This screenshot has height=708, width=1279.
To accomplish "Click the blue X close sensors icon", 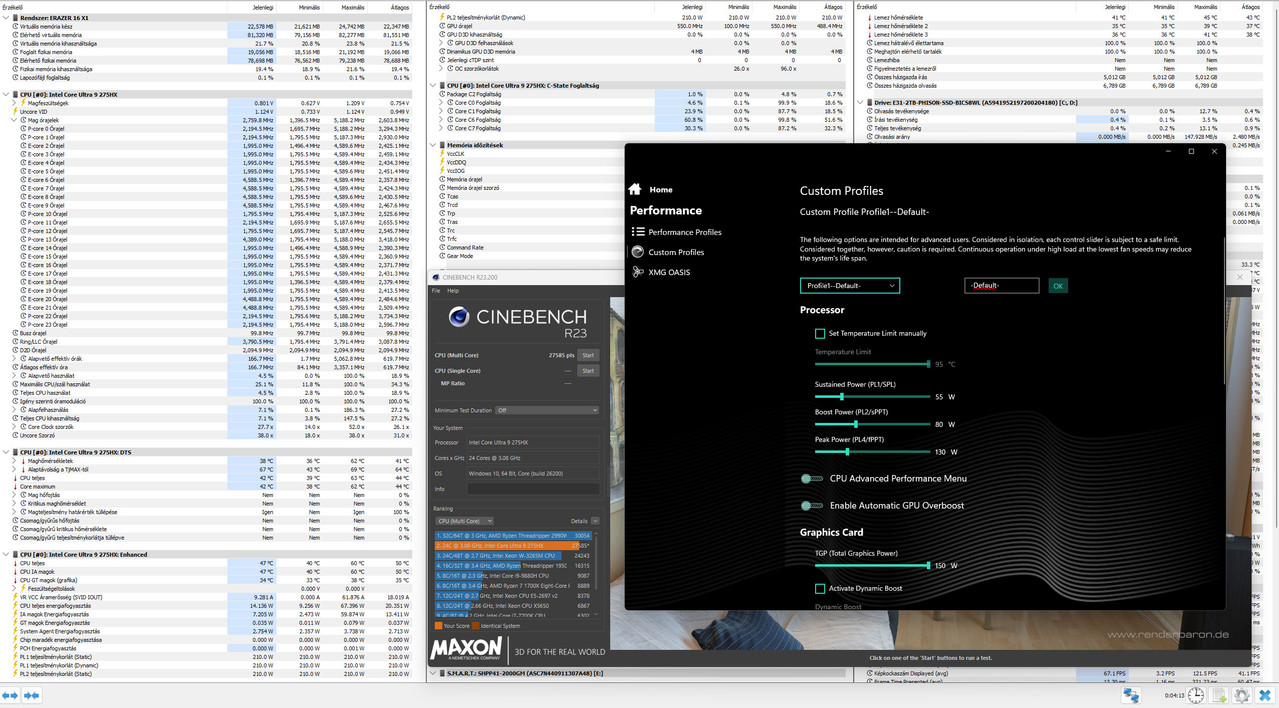I will click(1265, 695).
